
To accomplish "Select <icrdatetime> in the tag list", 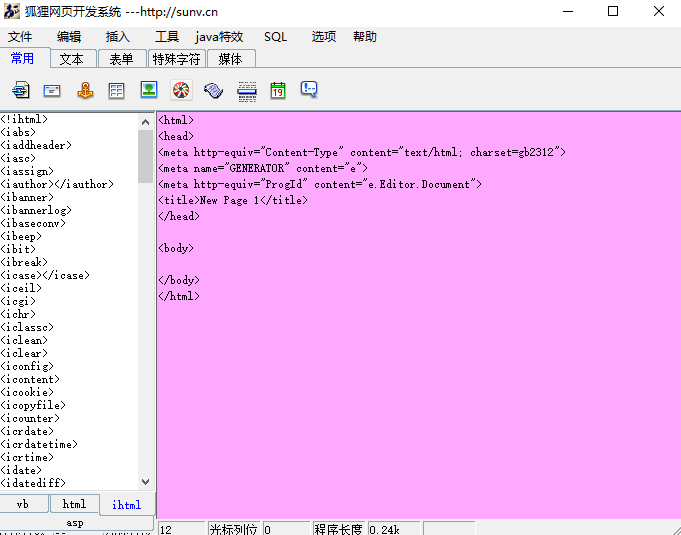I will pyautogui.click(x=39, y=444).
